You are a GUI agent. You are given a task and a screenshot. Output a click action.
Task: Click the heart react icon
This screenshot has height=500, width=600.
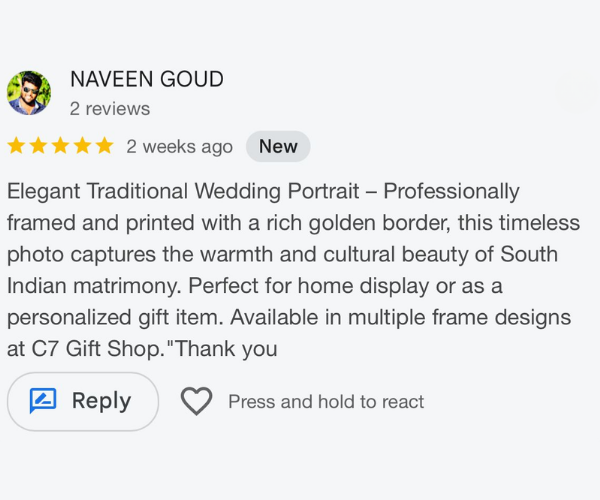coord(196,401)
